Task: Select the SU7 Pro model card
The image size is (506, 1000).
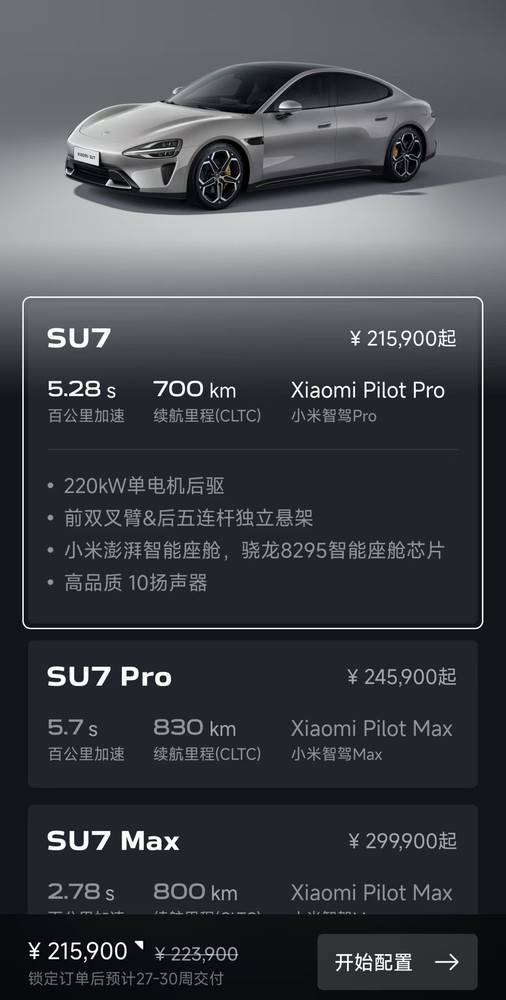Action: tap(253, 714)
